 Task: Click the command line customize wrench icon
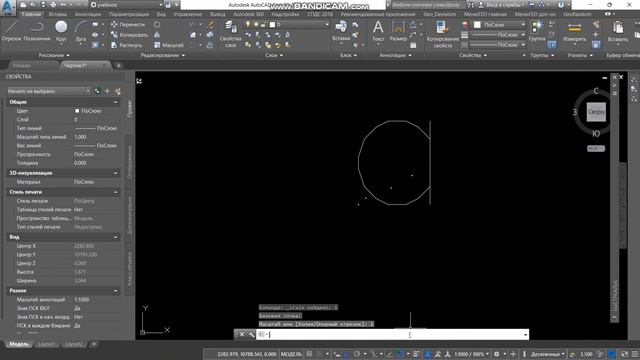251,334
